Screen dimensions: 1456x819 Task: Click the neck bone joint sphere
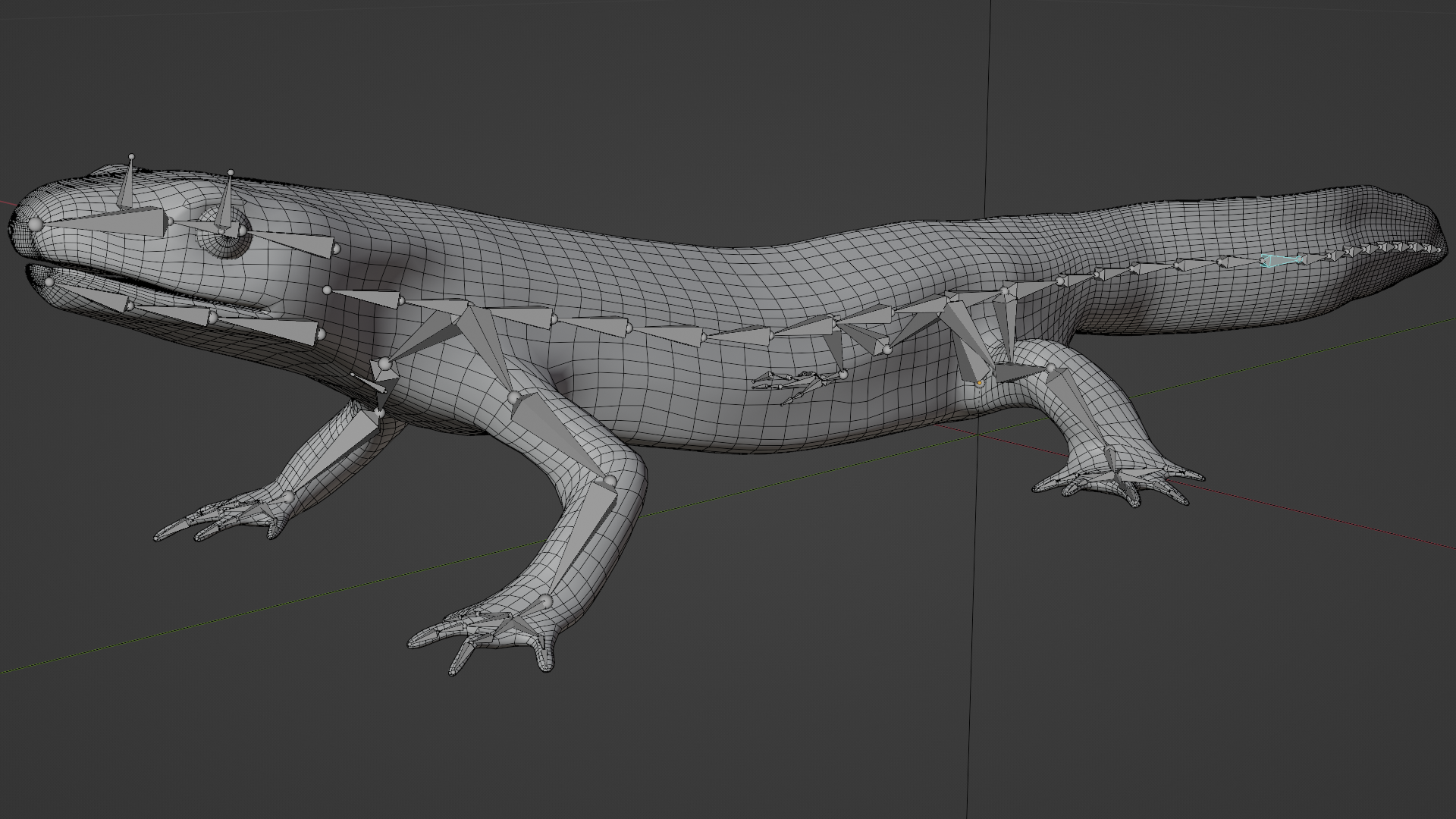pos(327,290)
